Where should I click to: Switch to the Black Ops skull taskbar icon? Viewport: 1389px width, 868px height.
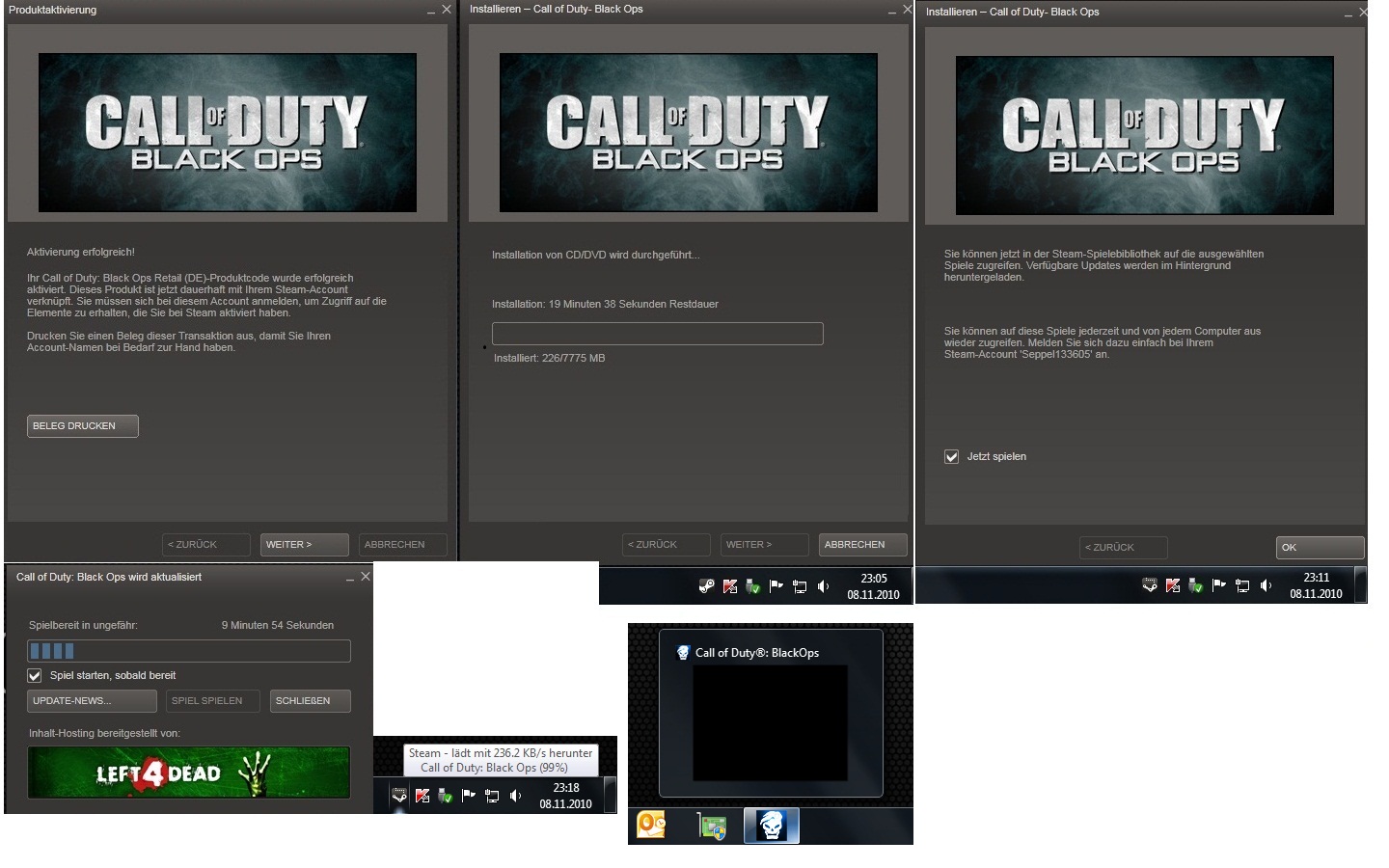tap(772, 826)
